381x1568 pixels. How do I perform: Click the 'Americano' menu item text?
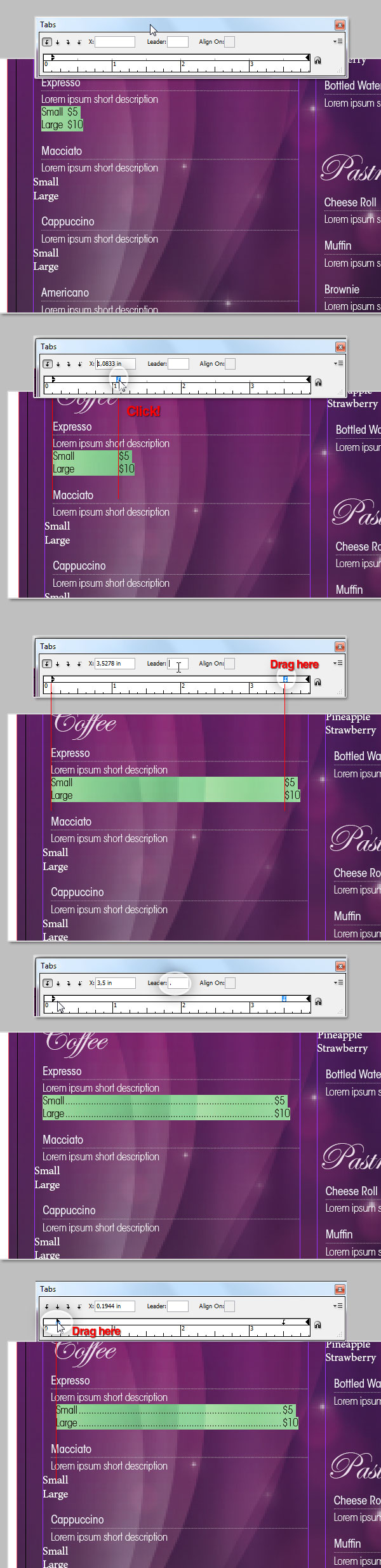(x=65, y=293)
